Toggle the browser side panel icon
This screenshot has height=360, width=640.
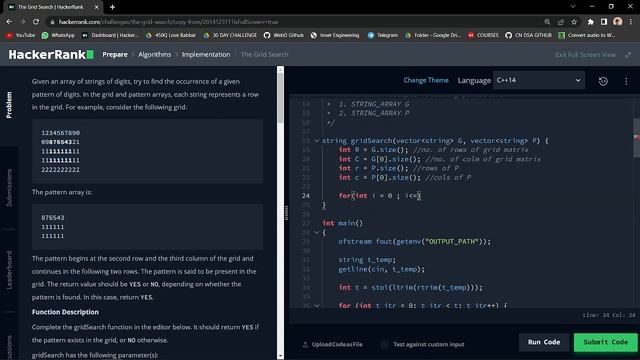(x=604, y=22)
